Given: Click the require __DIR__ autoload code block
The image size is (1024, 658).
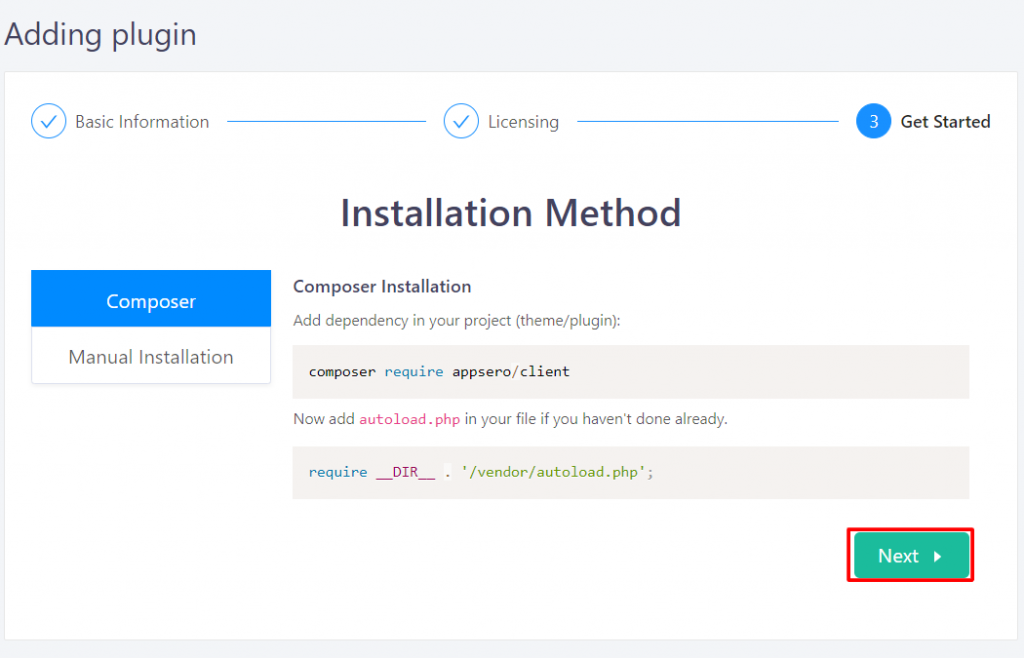Looking at the screenshot, I should click(630, 473).
